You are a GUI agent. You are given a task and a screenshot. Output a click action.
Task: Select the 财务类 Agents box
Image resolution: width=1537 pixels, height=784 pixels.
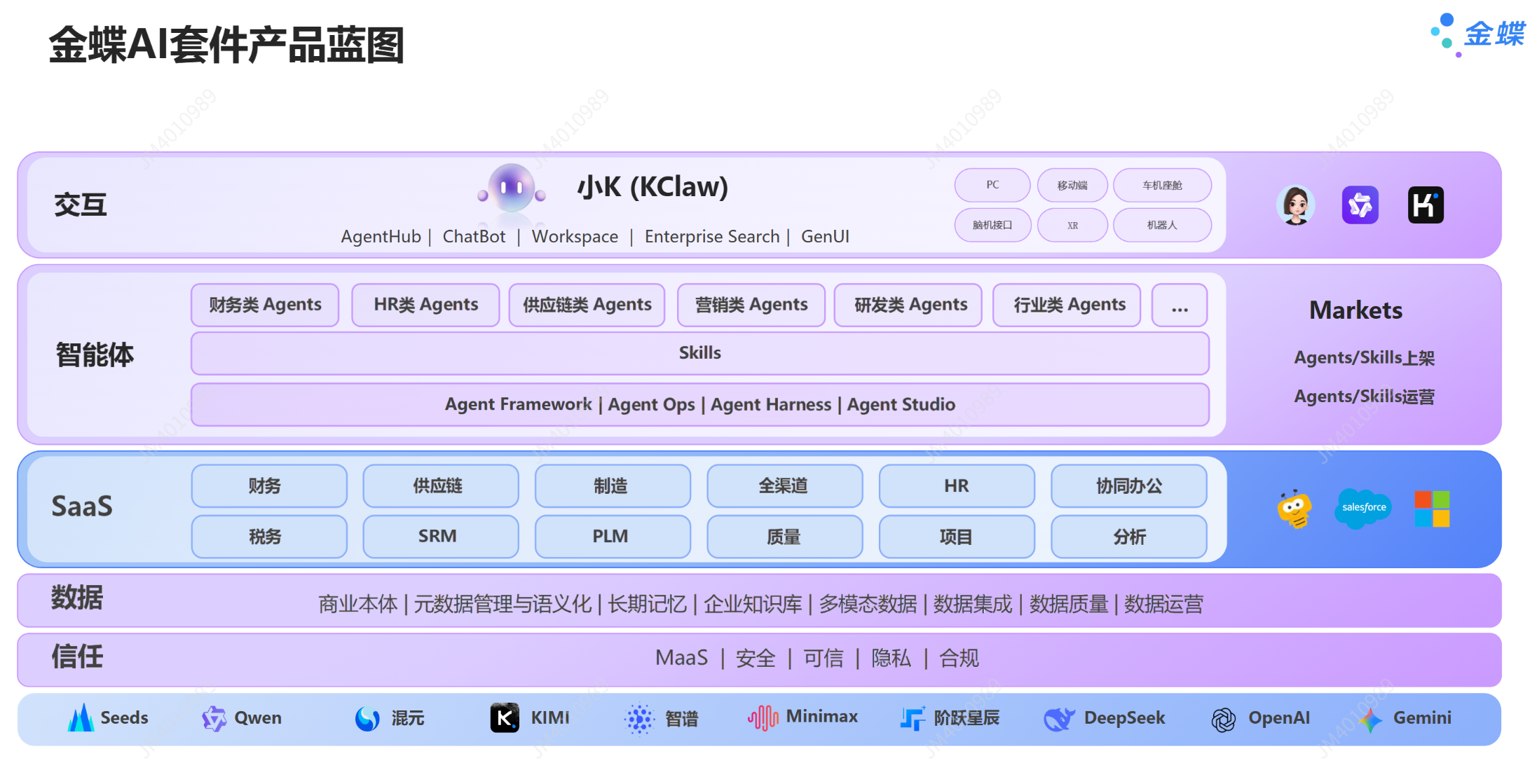point(265,305)
